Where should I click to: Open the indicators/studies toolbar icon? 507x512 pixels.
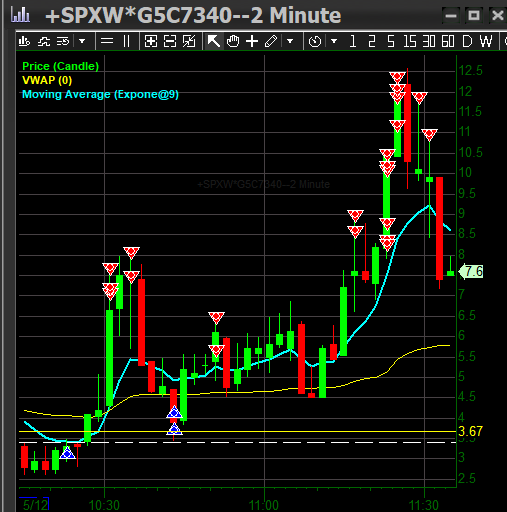pos(44,42)
